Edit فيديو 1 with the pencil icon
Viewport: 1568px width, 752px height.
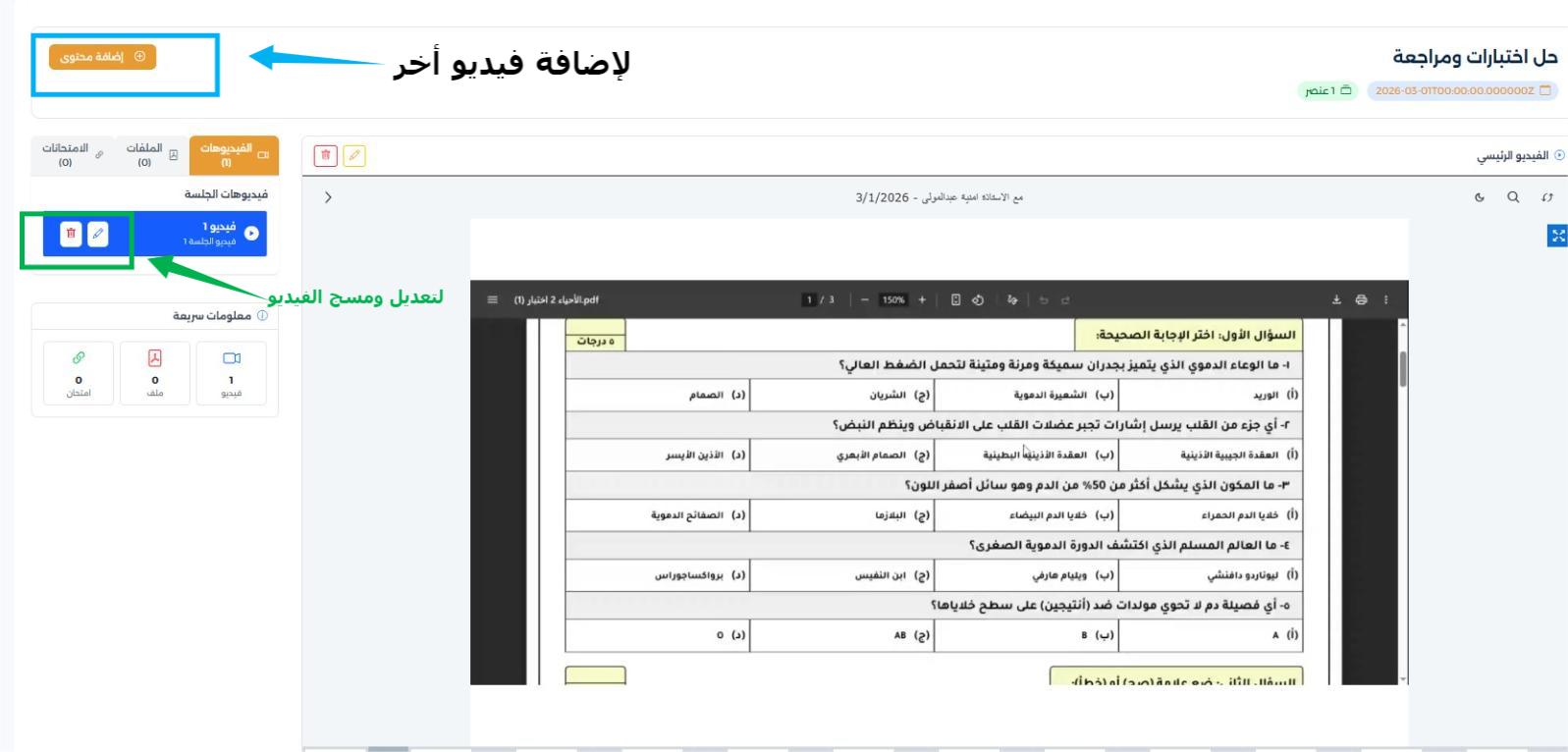click(x=98, y=234)
